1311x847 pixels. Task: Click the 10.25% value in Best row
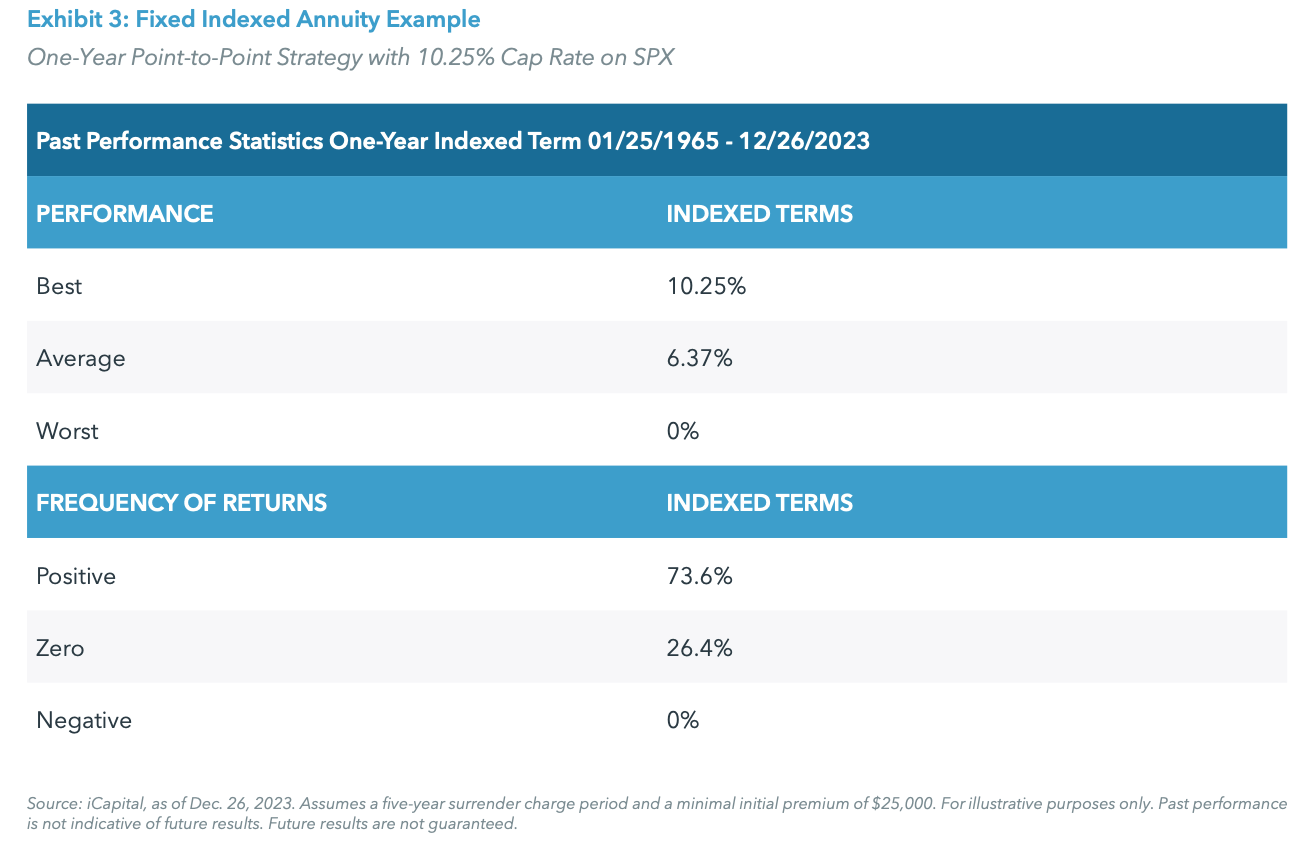pos(706,286)
